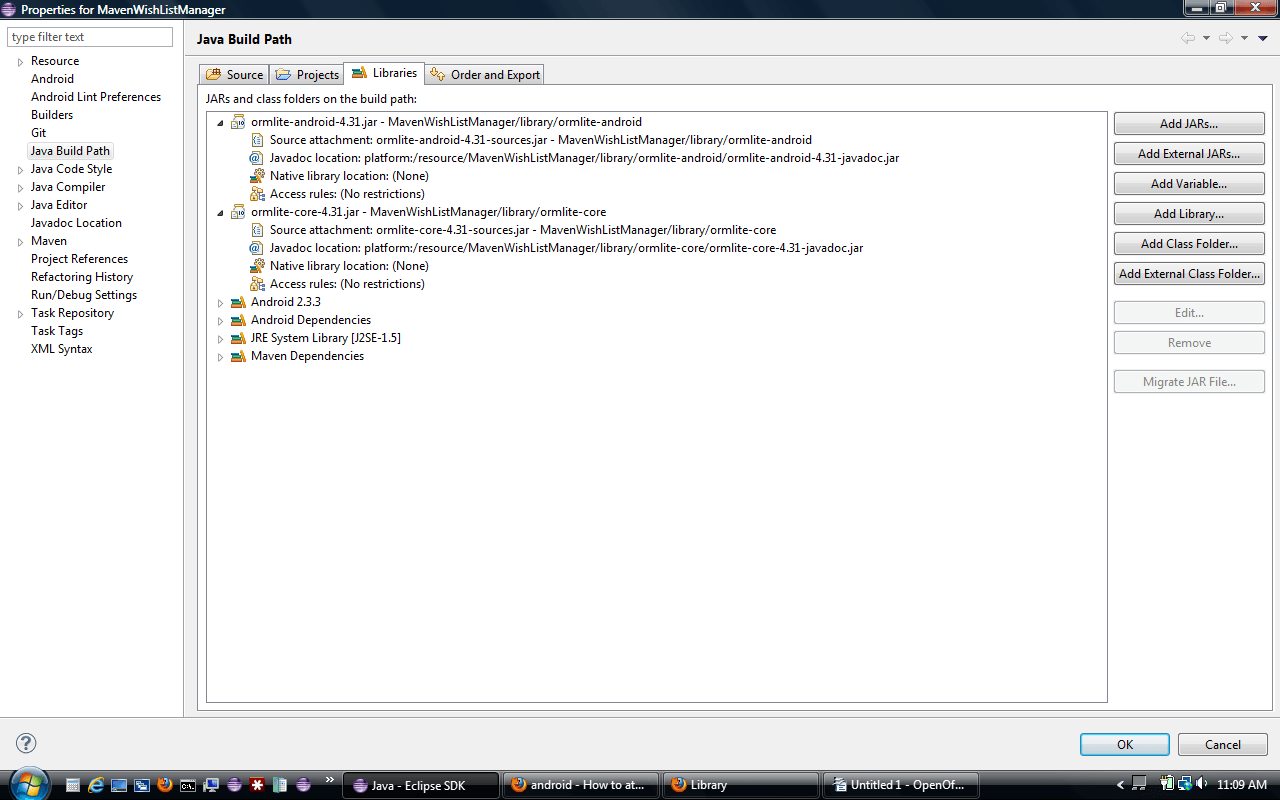
Task: Open the back history dropdown arrow
Action: pyautogui.click(x=1206, y=38)
